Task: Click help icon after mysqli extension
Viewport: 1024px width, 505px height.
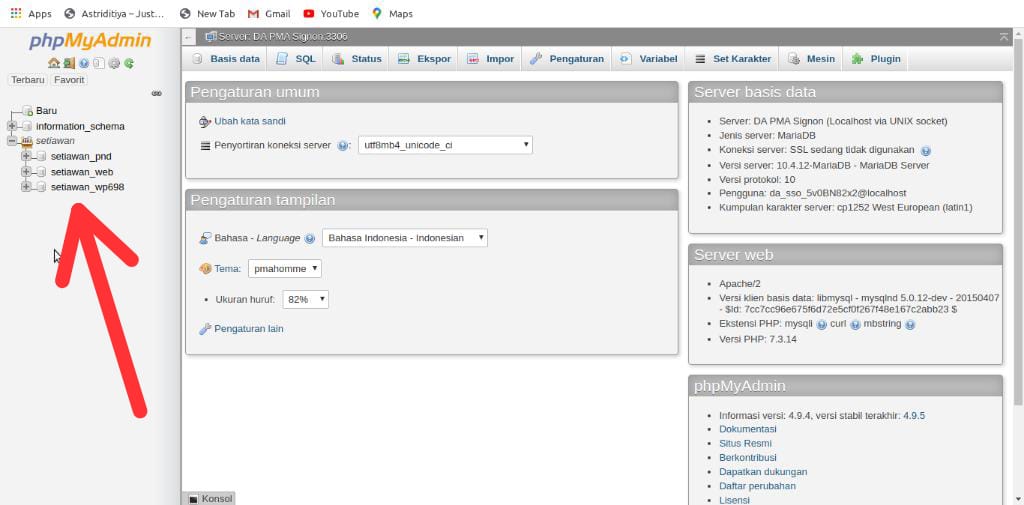Action: point(822,325)
